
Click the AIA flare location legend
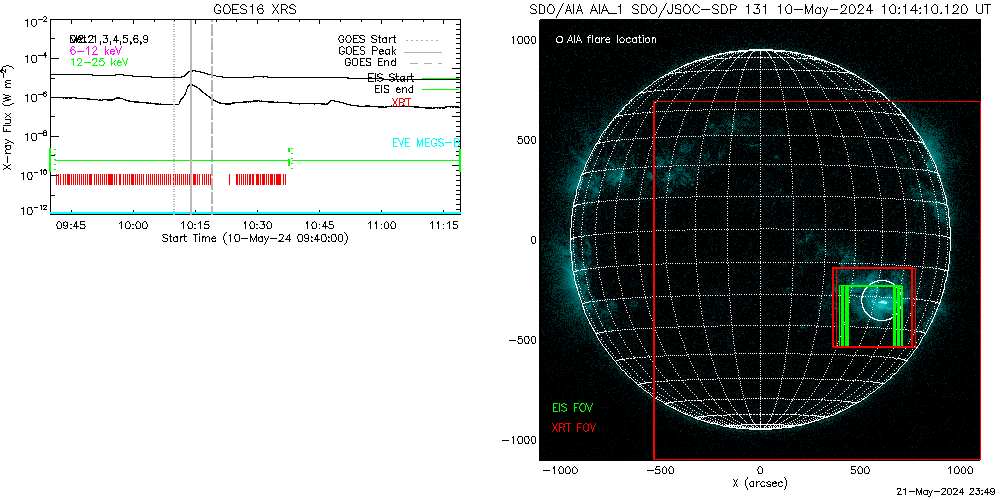pyautogui.click(x=606, y=40)
